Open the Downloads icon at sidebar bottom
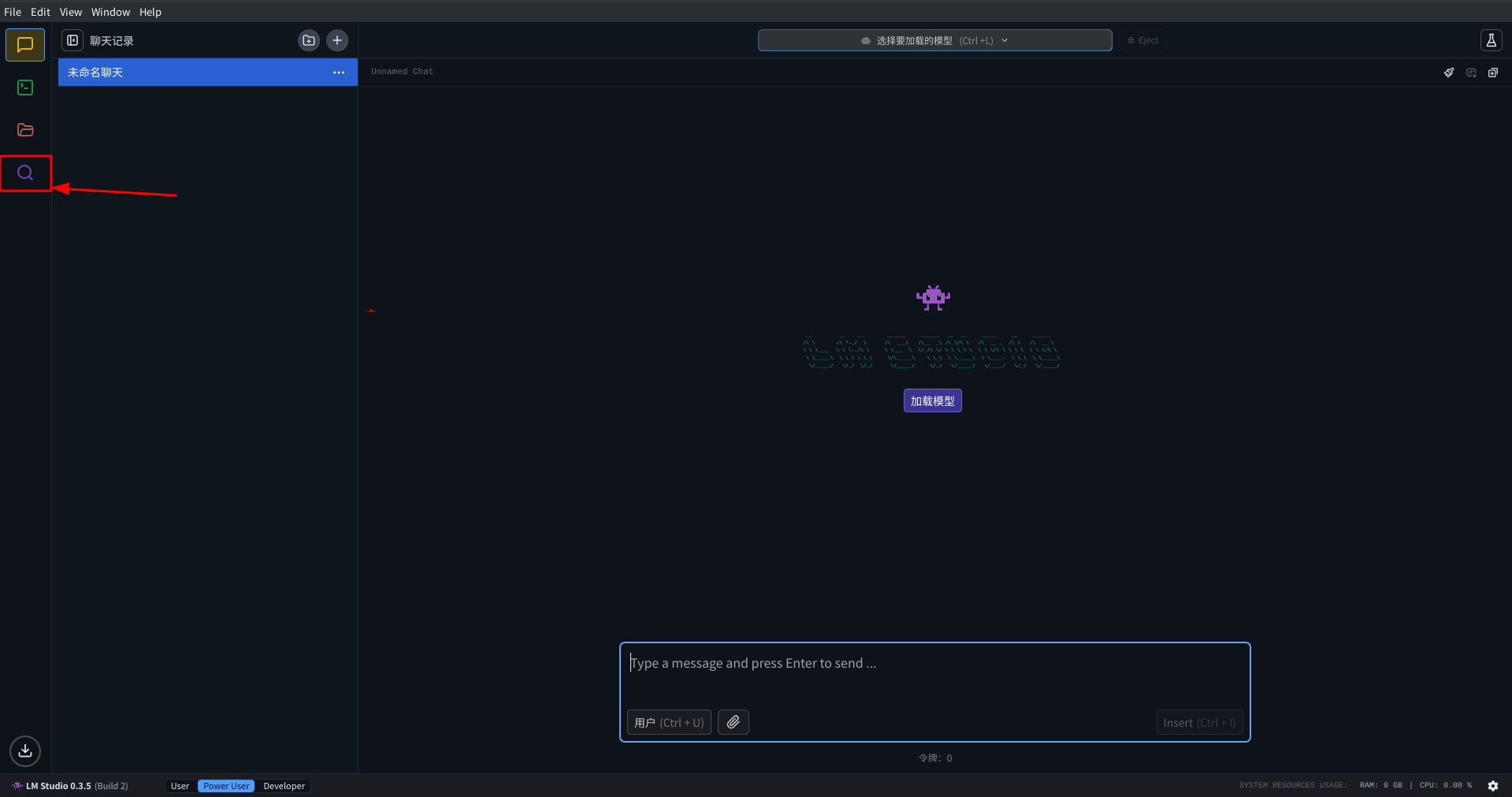 [x=25, y=750]
